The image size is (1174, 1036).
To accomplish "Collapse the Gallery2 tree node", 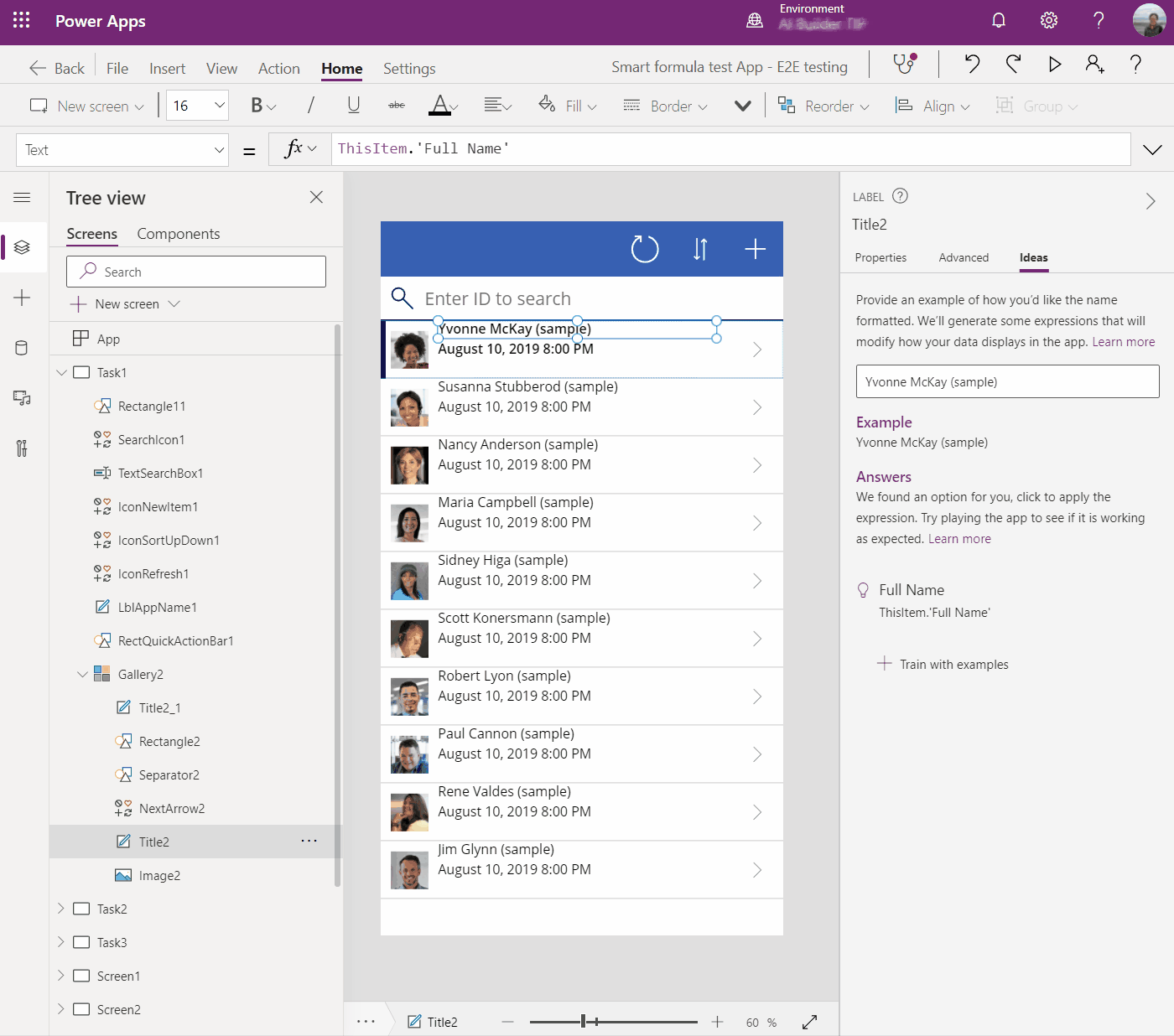I will (82, 675).
